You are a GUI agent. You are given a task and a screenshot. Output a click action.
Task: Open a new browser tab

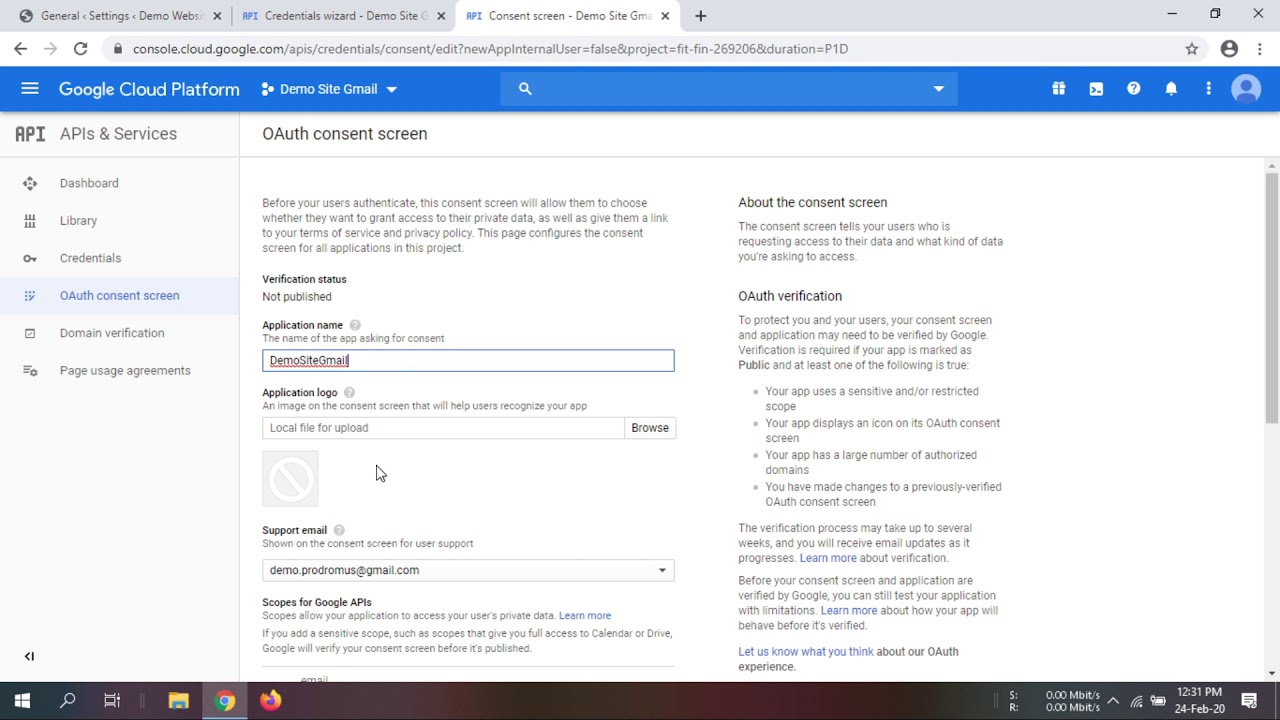click(700, 16)
